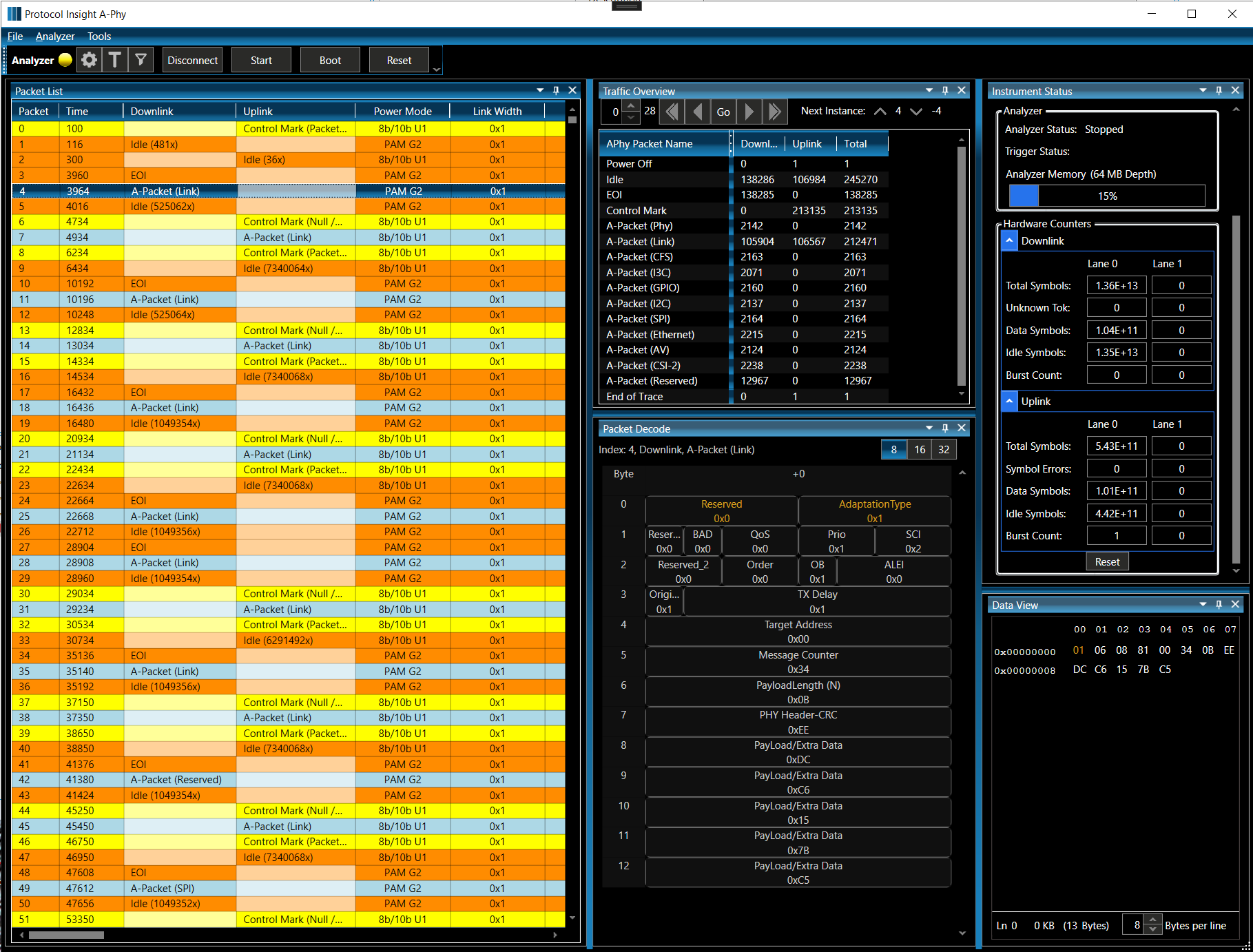Pin the Data View panel

[1219, 604]
